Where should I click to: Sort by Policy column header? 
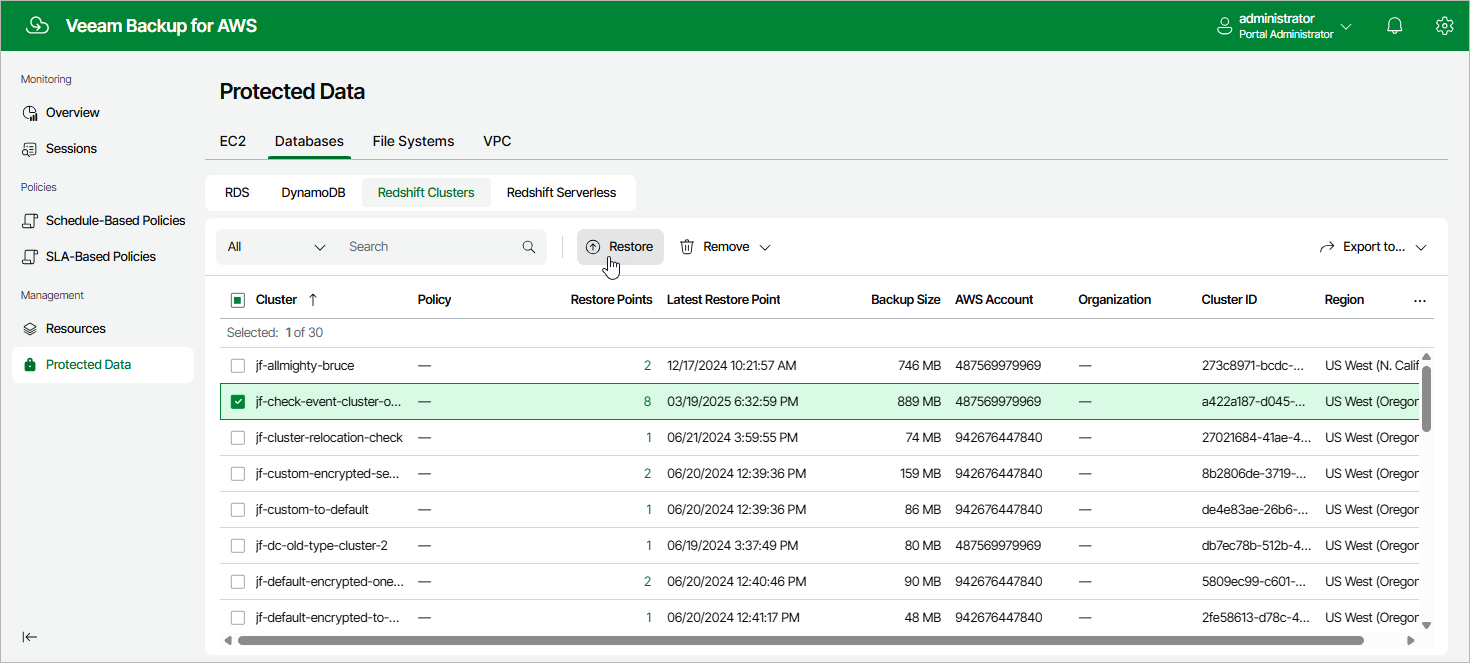(434, 300)
